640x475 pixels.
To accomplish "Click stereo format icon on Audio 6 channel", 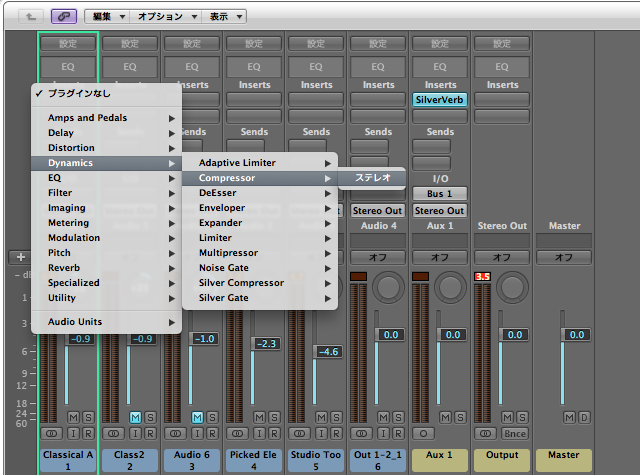I will (x=176, y=433).
